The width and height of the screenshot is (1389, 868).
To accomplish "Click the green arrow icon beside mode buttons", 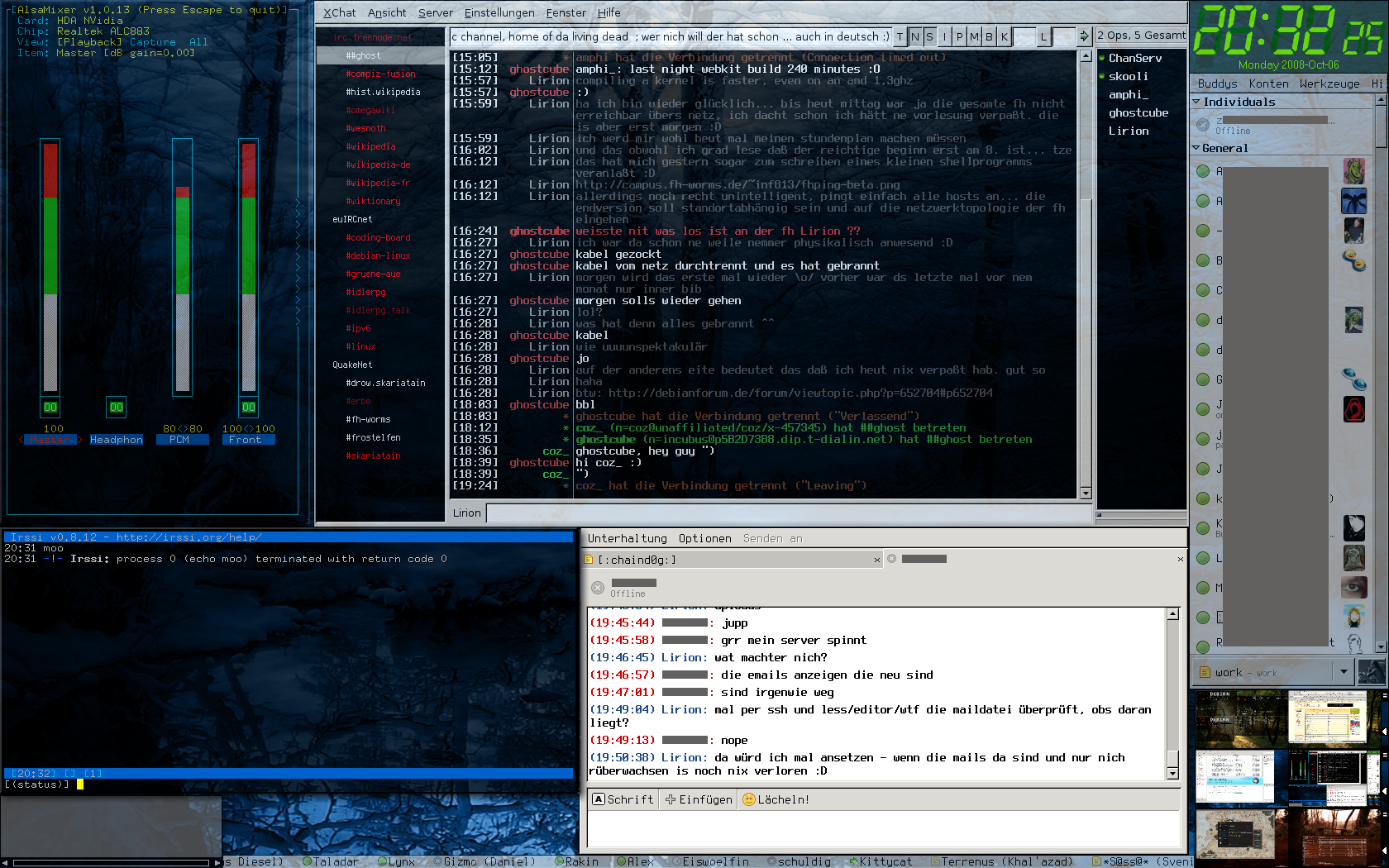I will coord(1084,36).
